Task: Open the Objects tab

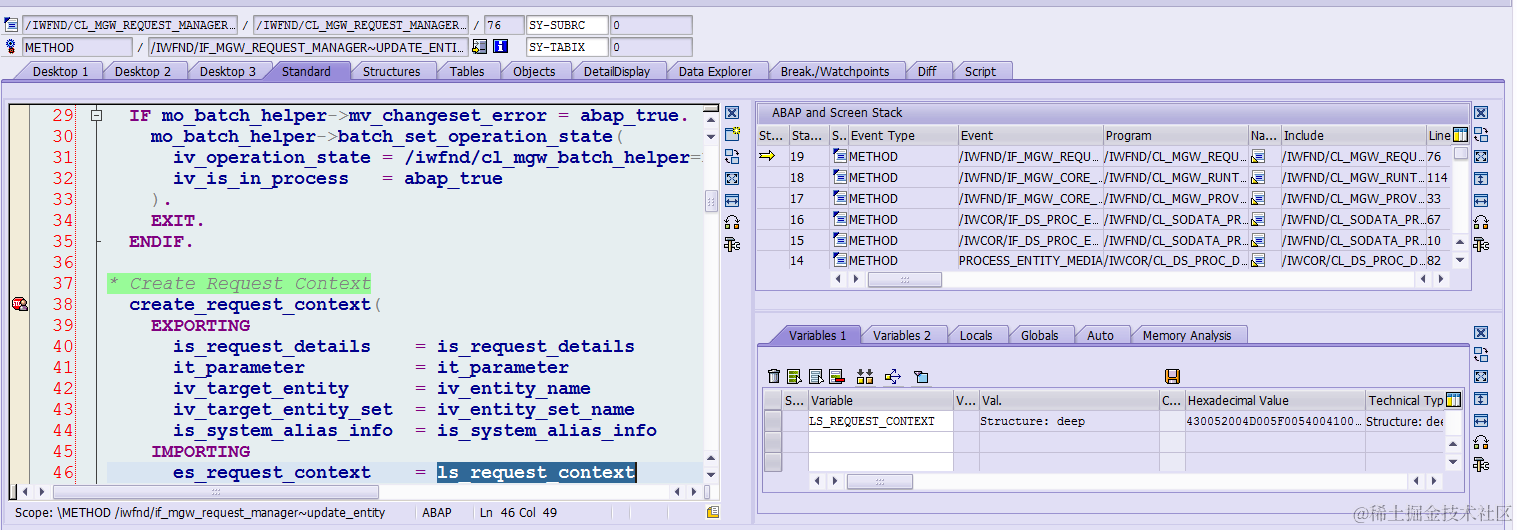Action: point(534,71)
